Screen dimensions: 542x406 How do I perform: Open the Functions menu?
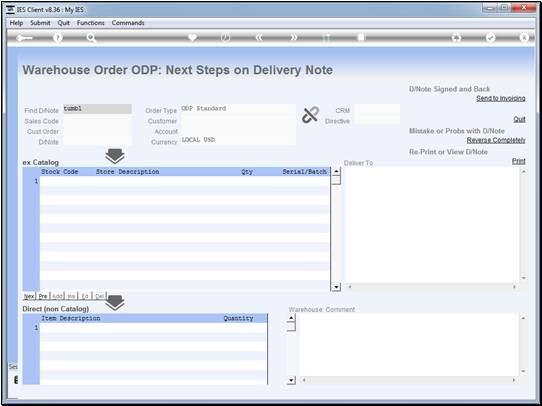click(91, 23)
